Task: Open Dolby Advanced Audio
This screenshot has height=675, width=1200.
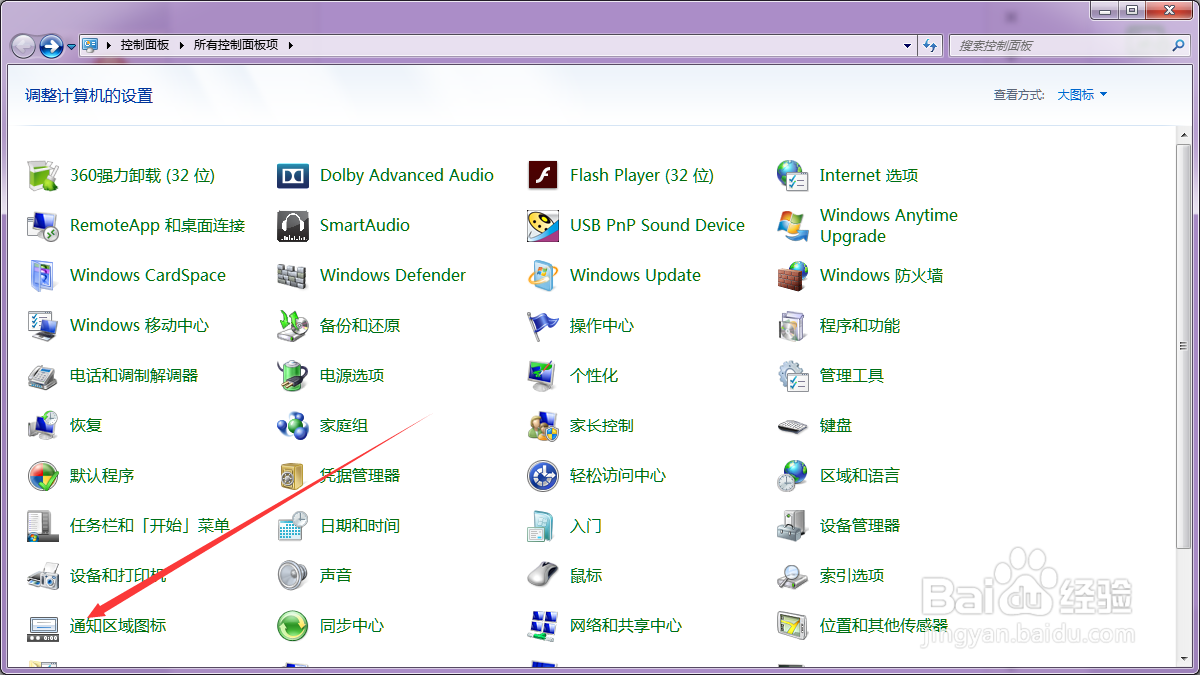Action: [406, 175]
